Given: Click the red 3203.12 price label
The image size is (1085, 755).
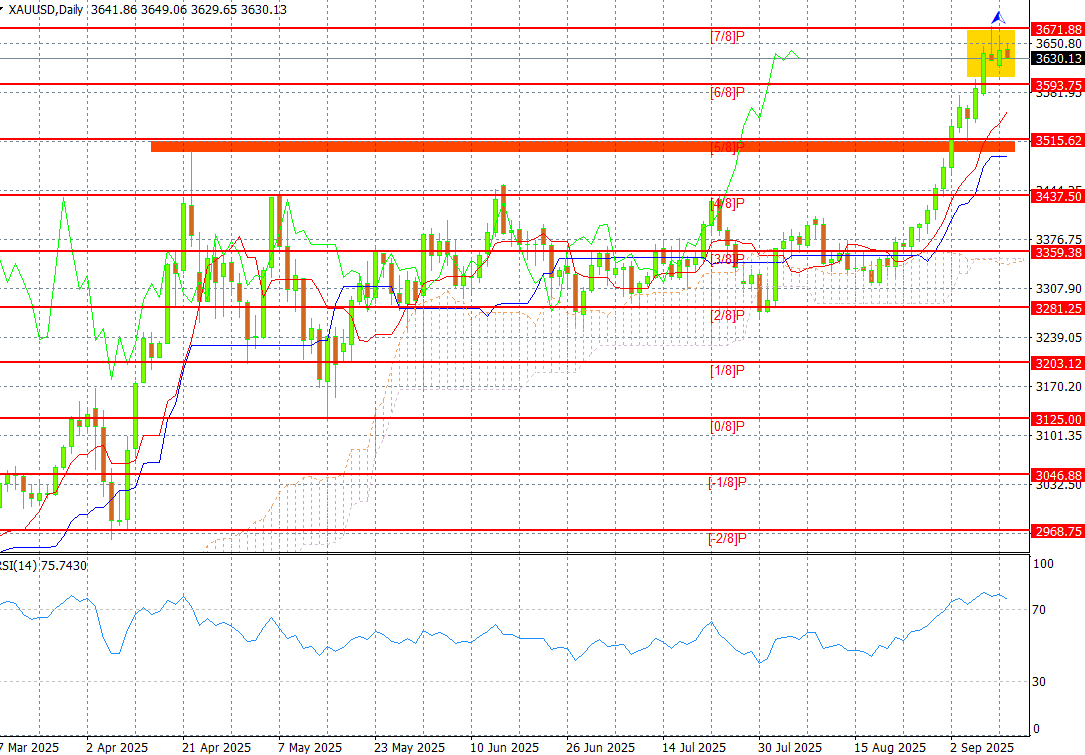Looking at the screenshot, I should [x=1057, y=363].
